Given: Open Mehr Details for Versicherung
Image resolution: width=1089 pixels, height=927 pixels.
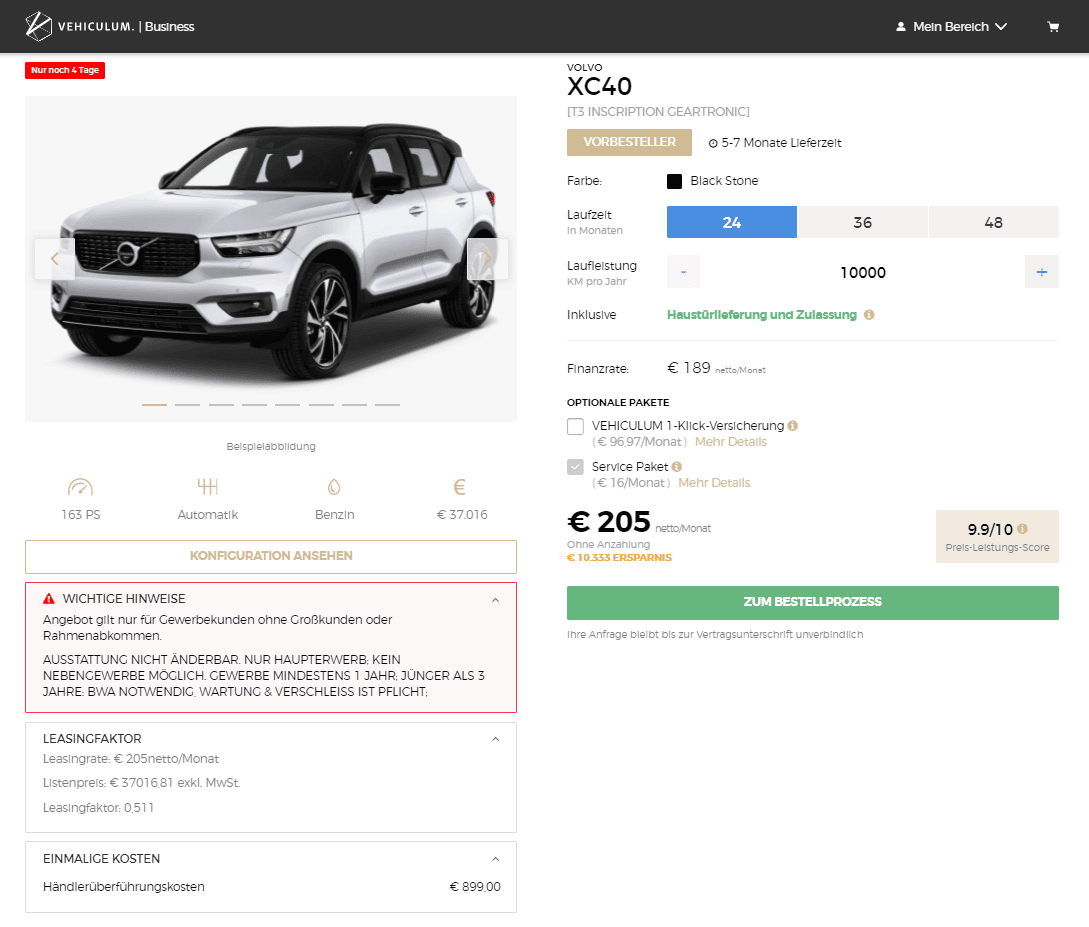Looking at the screenshot, I should tap(731, 442).
